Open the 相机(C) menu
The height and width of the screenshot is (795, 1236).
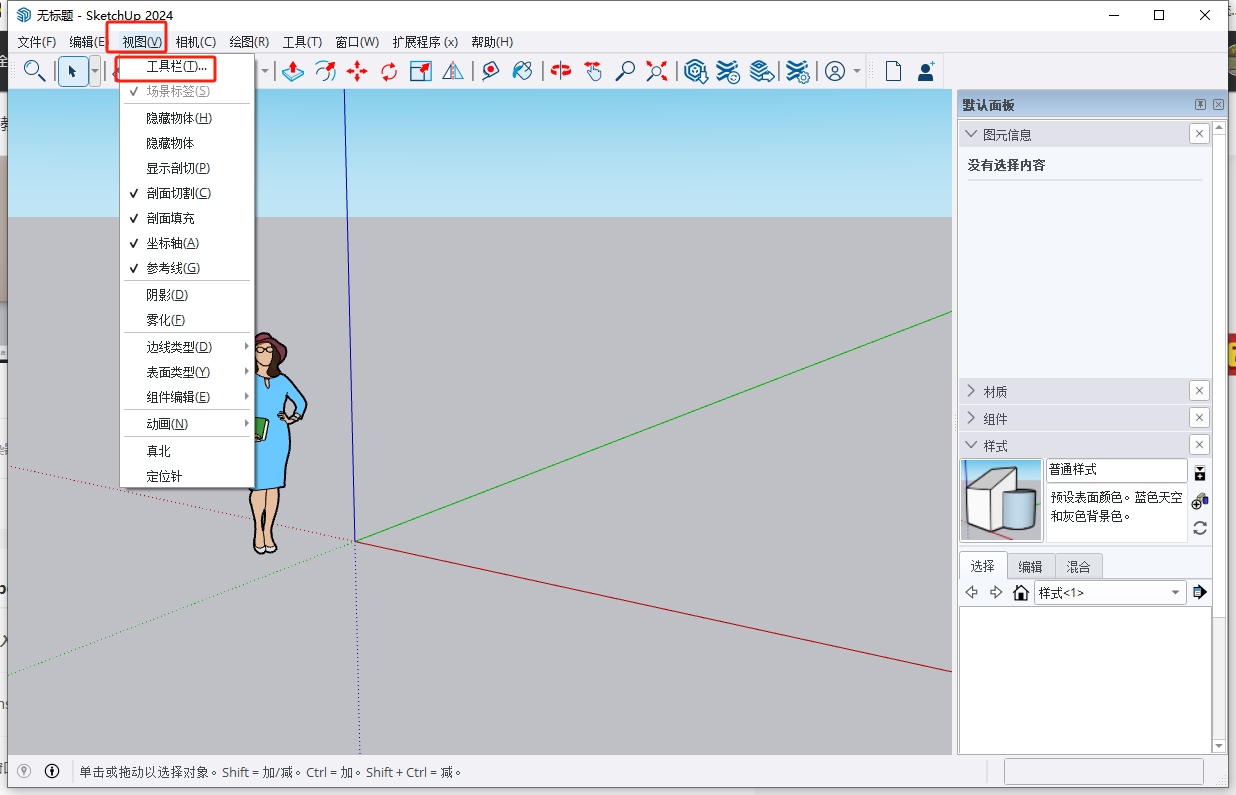pyautogui.click(x=195, y=42)
